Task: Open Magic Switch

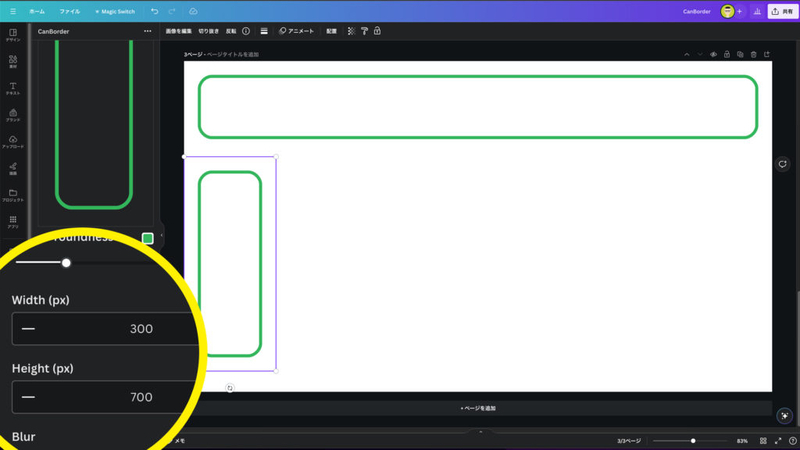Action: (x=115, y=11)
